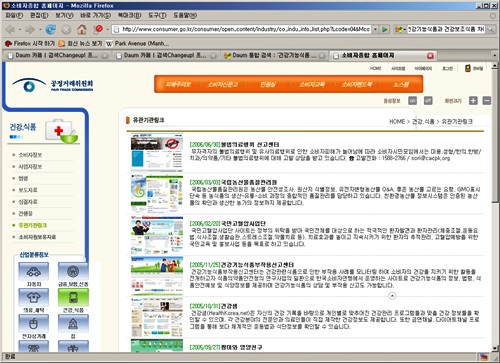Expand the URL bar history dropdown
The image size is (500, 363).
point(375,29)
